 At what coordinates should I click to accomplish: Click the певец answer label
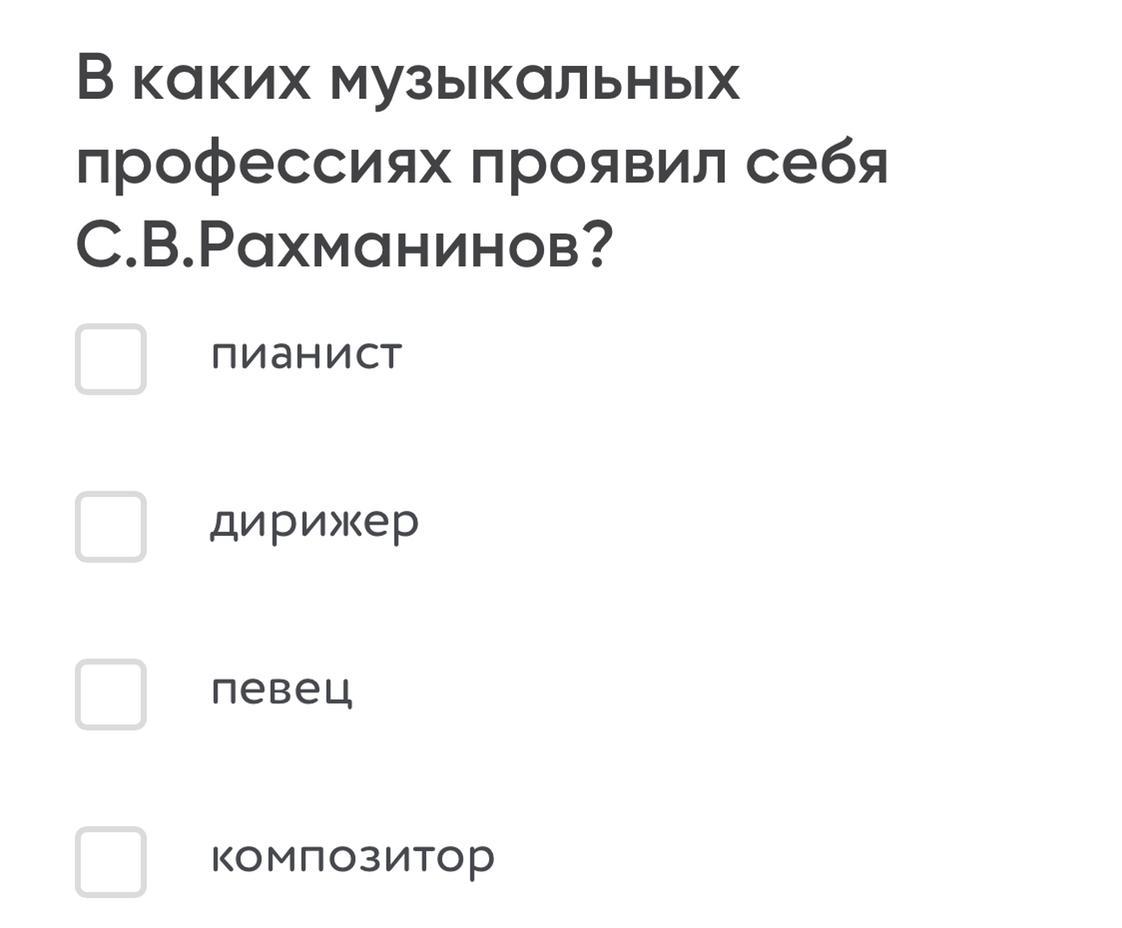(x=281, y=690)
